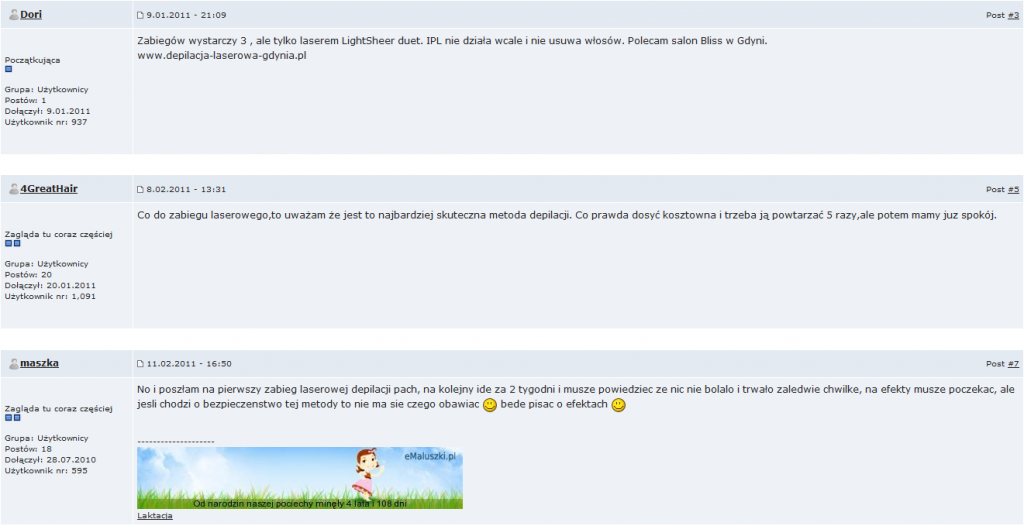
Task: Click the eMaluszki.pl signature banner
Action: tap(300, 478)
